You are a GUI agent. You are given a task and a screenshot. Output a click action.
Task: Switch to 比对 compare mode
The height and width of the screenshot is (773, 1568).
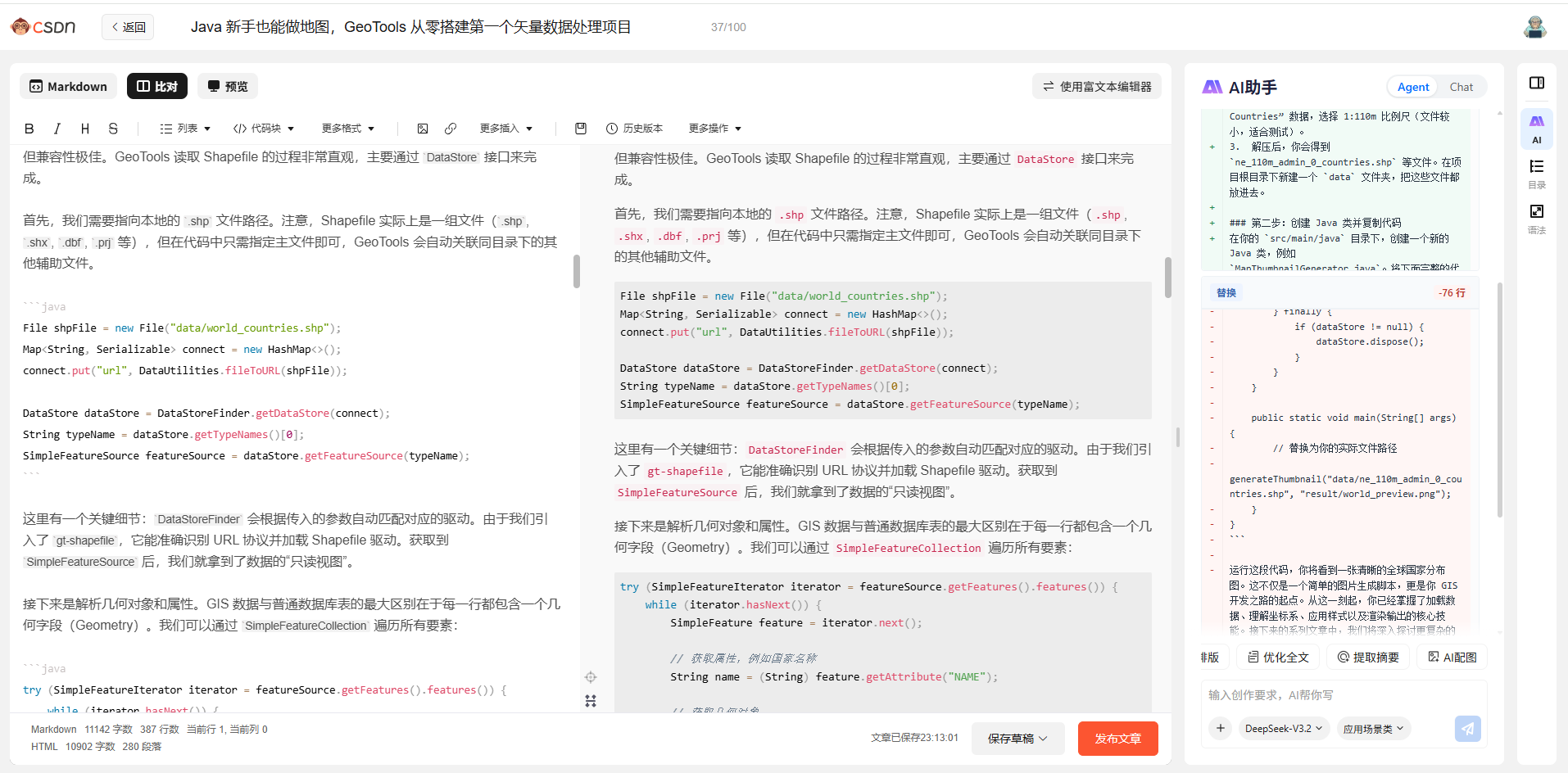157,86
